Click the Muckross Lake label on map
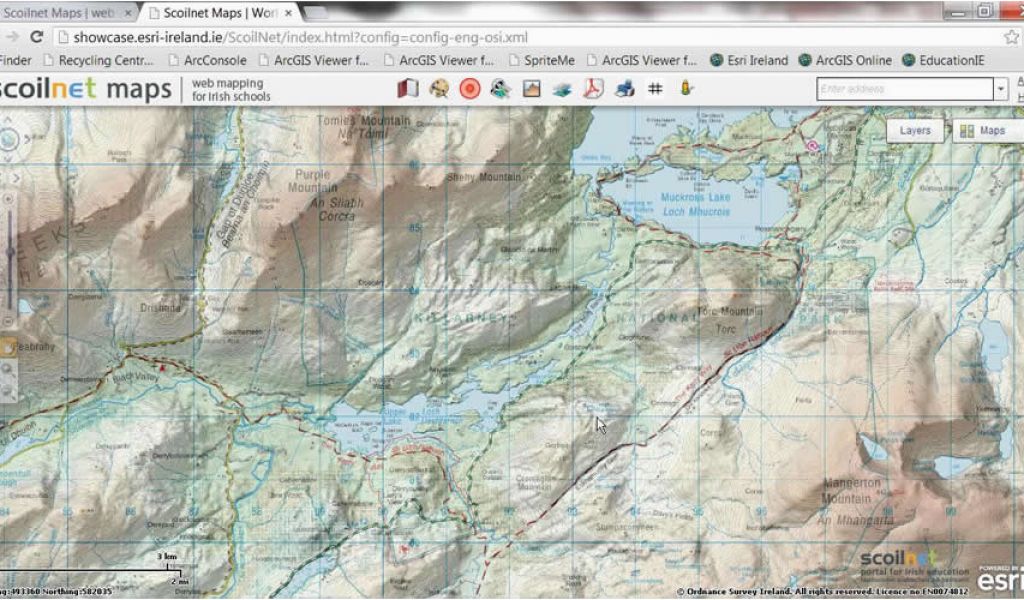 coord(696,197)
